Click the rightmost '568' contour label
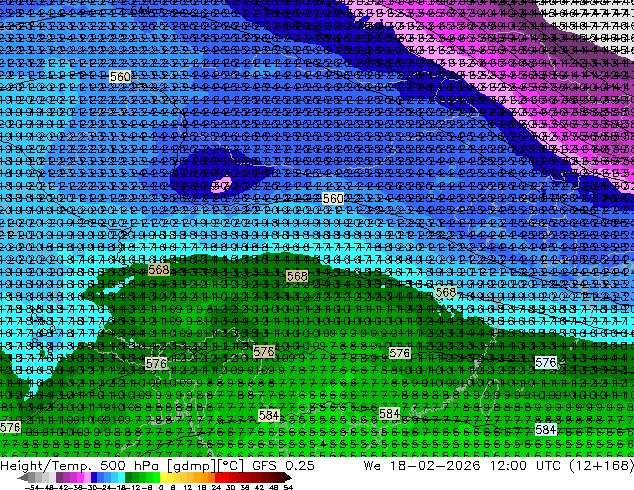 click(446, 292)
